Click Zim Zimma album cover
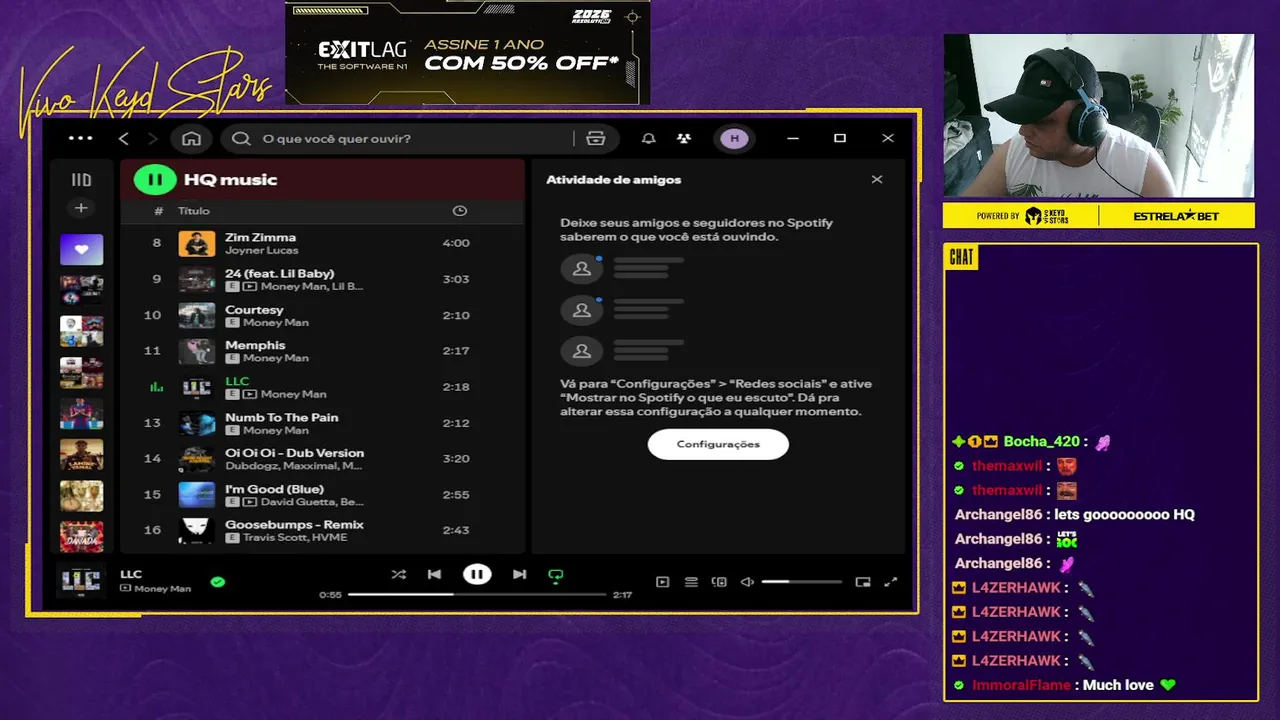This screenshot has width=1280, height=720. [197, 243]
